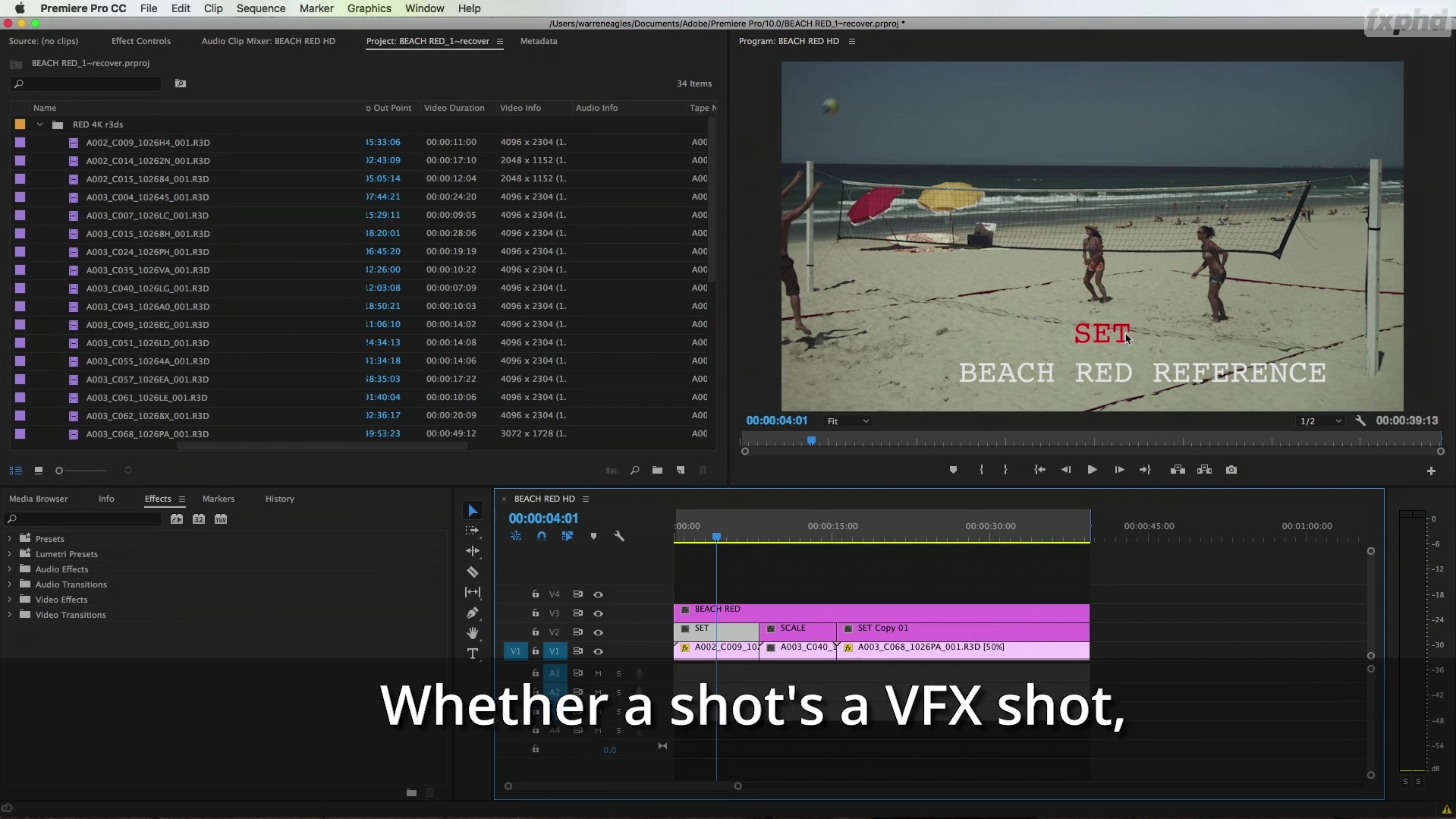Switch to Media Browser tab
The height and width of the screenshot is (819, 1456).
(39, 499)
